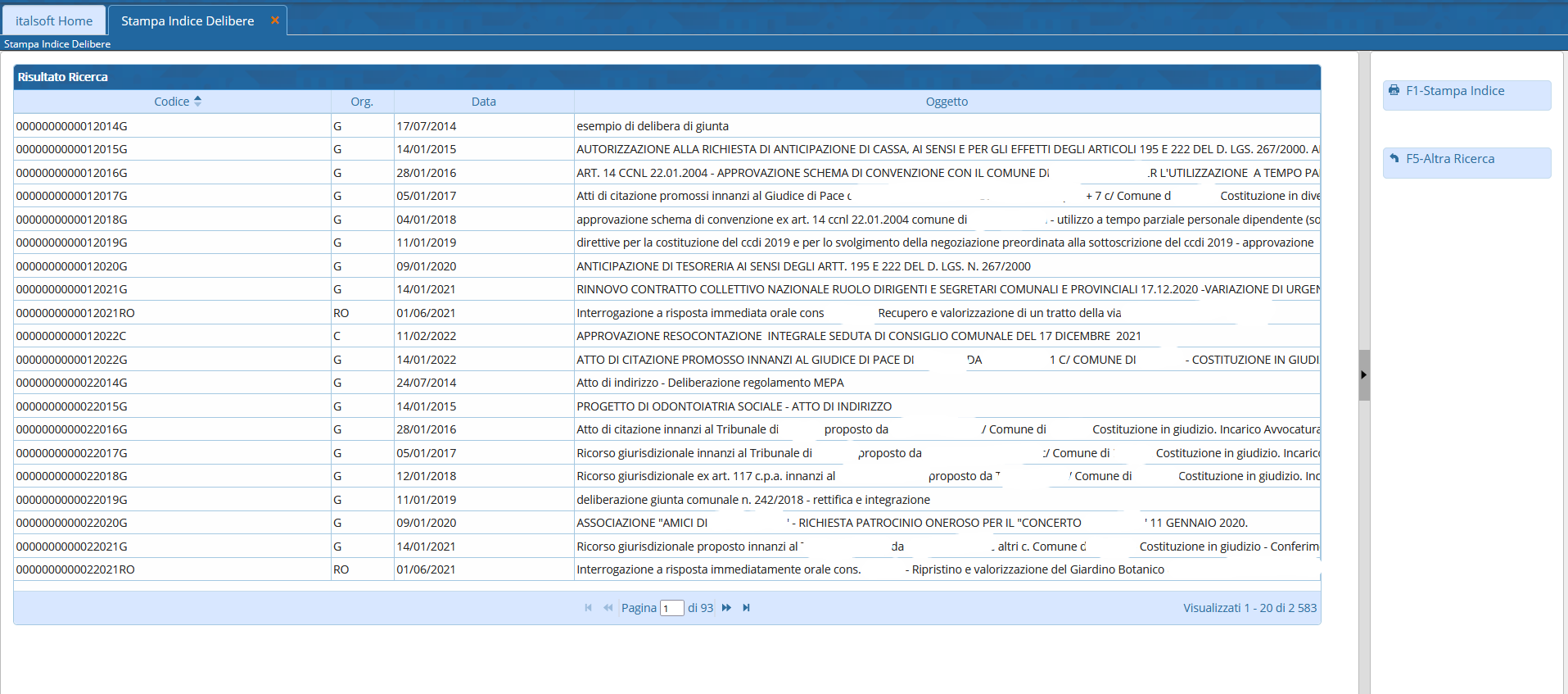The height and width of the screenshot is (694, 1568).
Task: Switch to the italsoft Home tab
Action: point(54,20)
